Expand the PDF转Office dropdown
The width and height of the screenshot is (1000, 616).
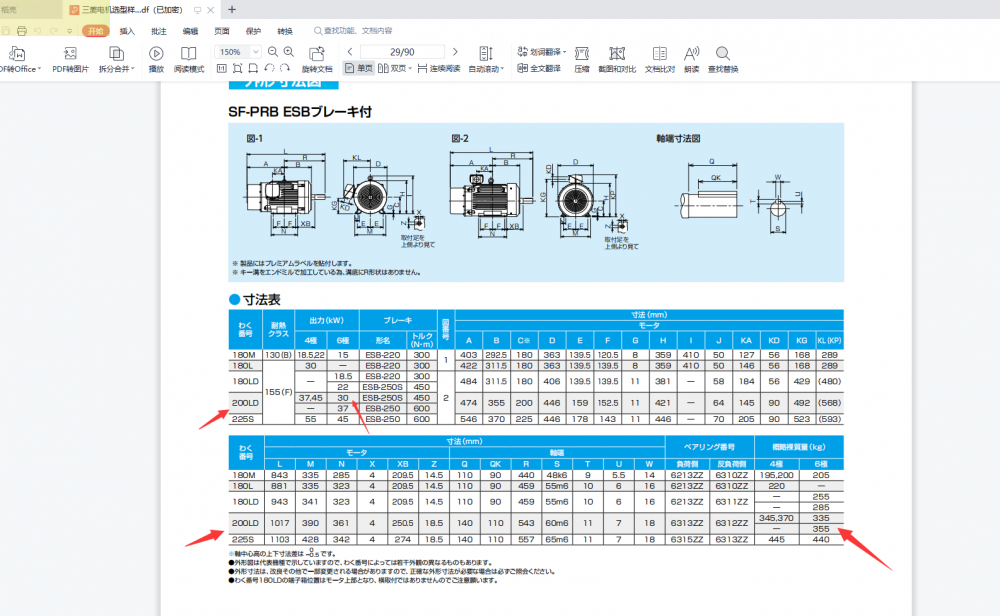[x=40, y=69]
